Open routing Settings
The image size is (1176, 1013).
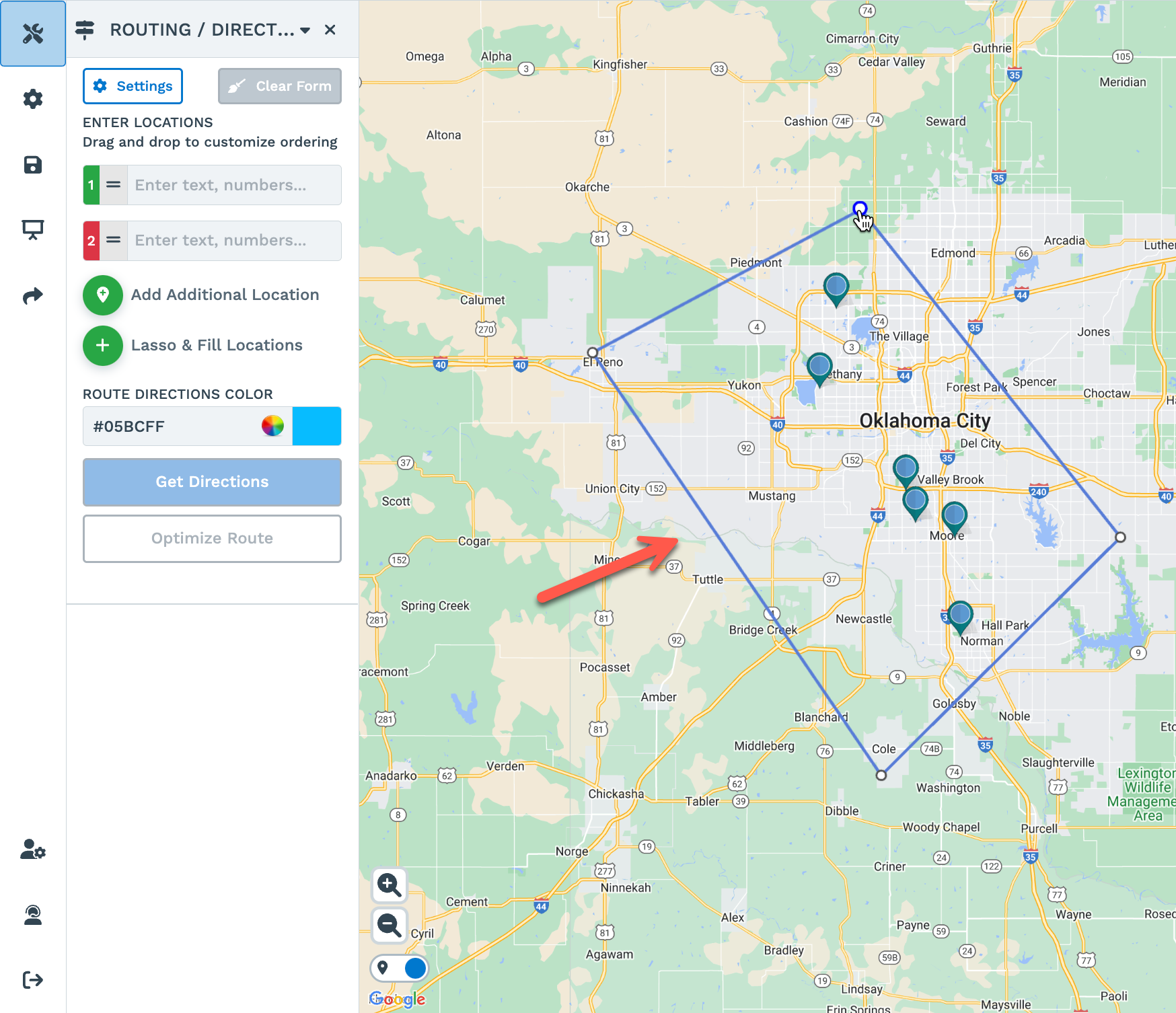[x=133, y=86]
